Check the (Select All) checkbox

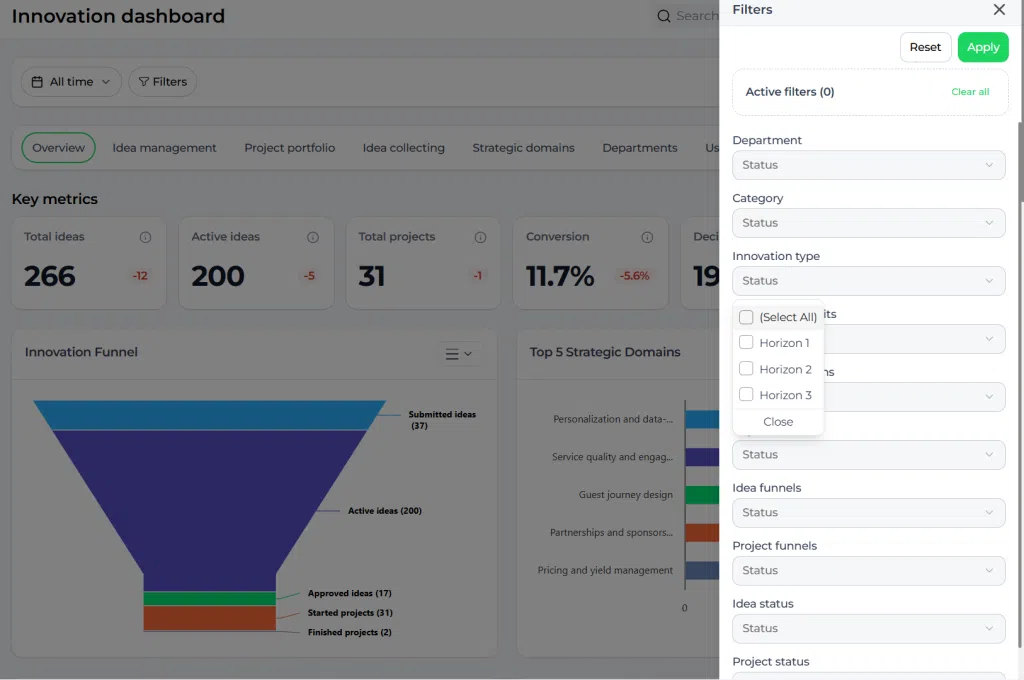coord(746,317)
